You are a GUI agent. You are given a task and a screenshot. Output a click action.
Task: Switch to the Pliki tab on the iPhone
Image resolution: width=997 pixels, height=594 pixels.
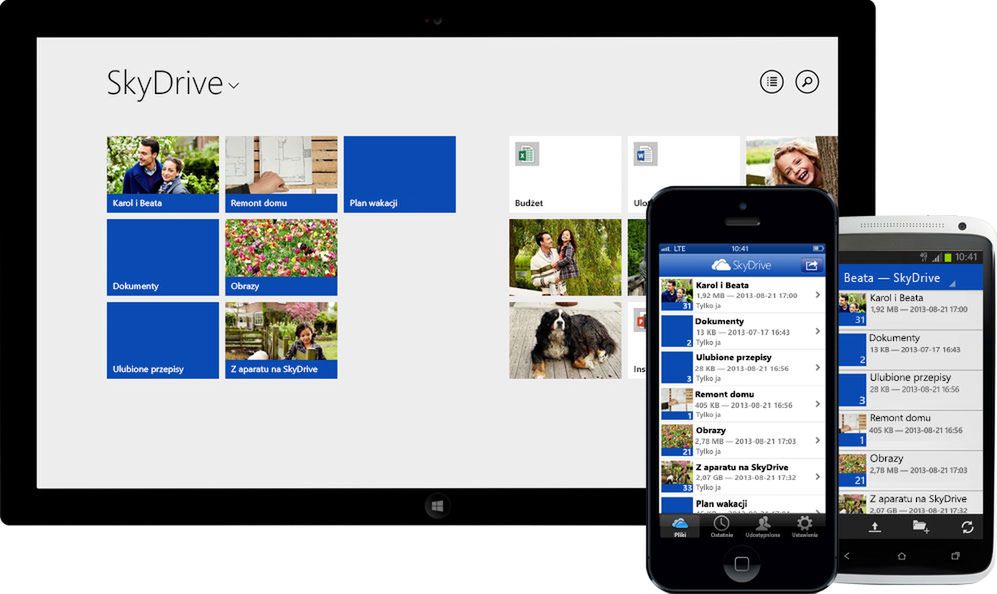coord(680,524)
